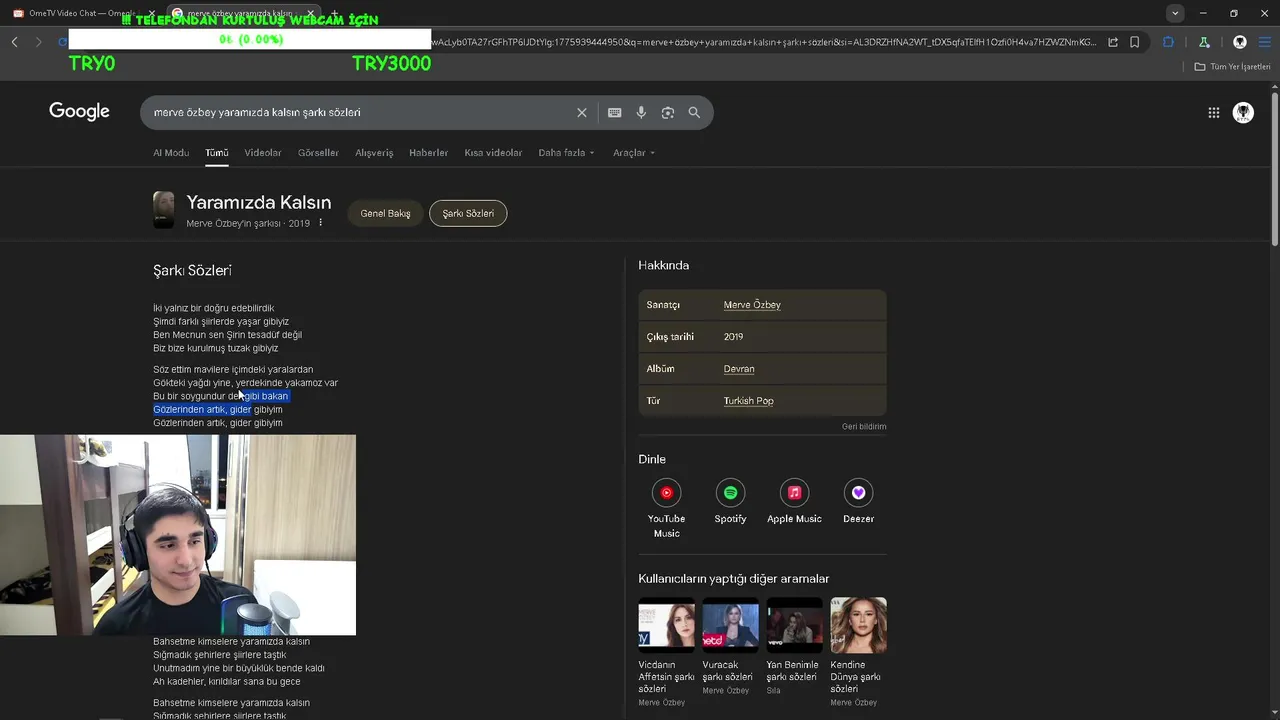Switch to the Kısa videolar tab
1280x720 pixels.
[493, 153]
